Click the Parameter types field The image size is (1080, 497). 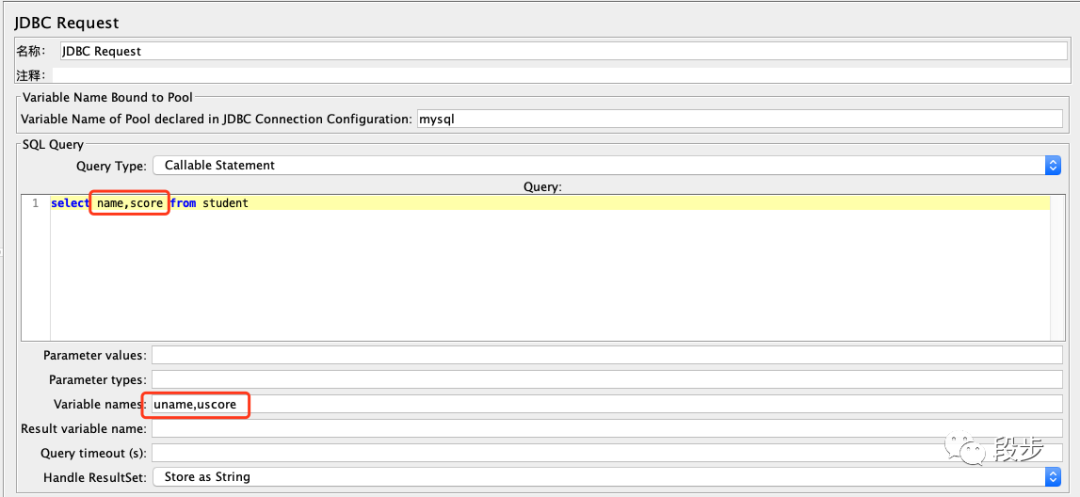pos(607,379)
